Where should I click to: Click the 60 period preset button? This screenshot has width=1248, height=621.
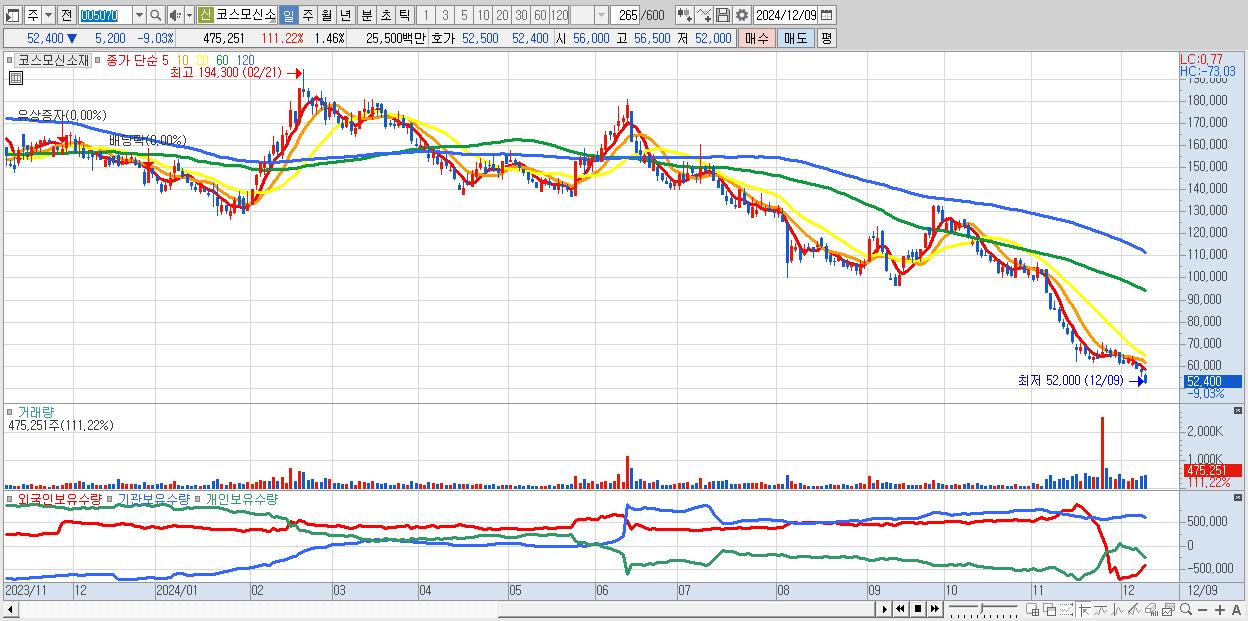click(x=540, y=15)
